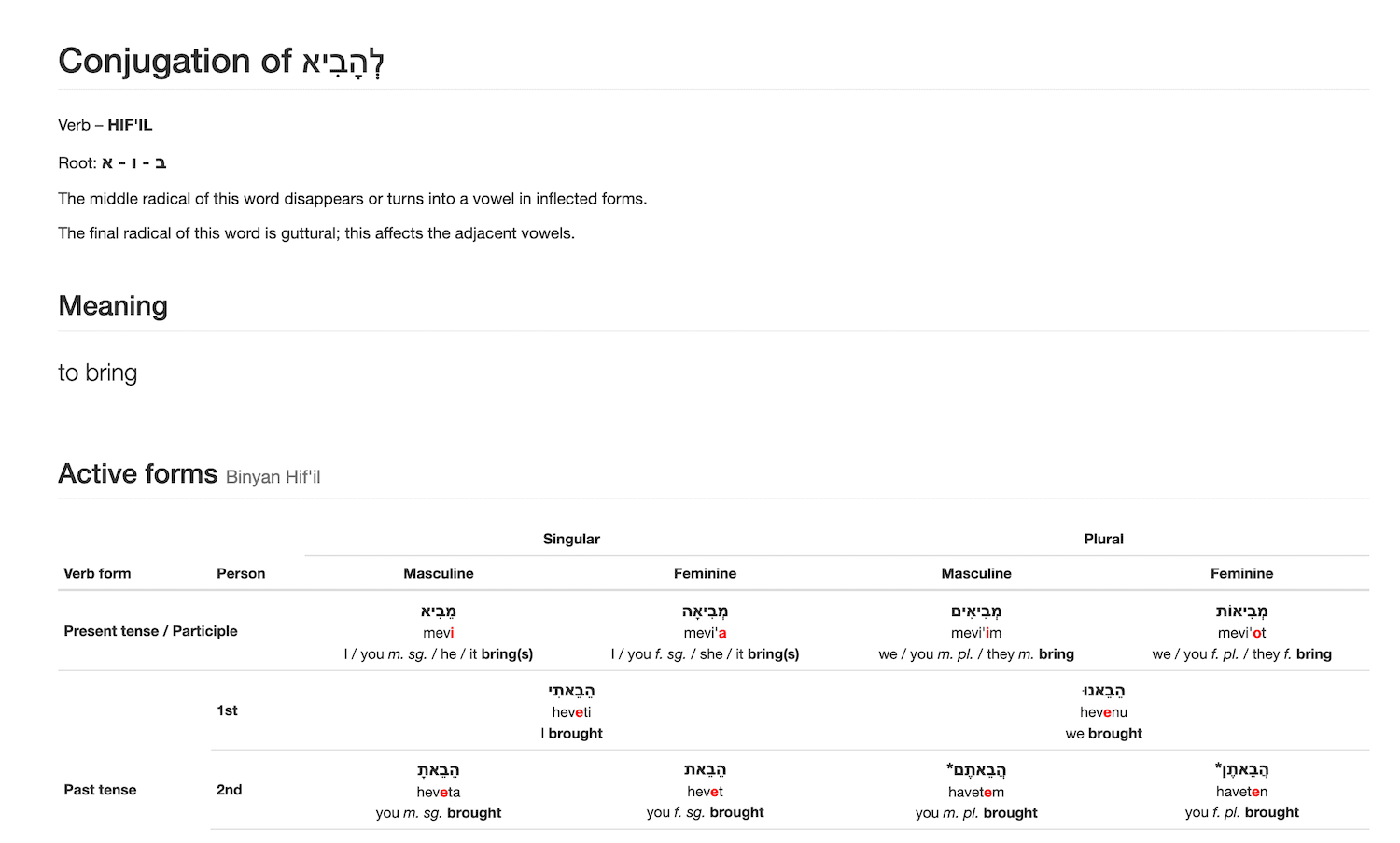Click the Active forms section heading
The image size is (1400, 843).
[x=137, y=473]
